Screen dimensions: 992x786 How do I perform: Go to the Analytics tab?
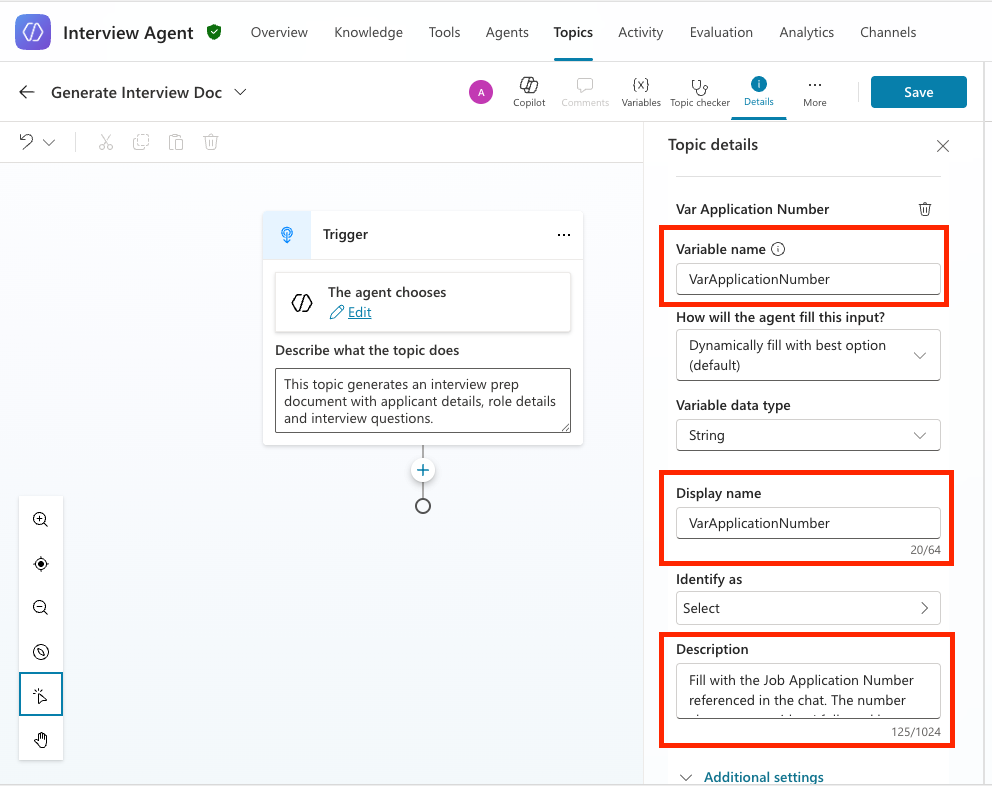(x=806, y=32)
